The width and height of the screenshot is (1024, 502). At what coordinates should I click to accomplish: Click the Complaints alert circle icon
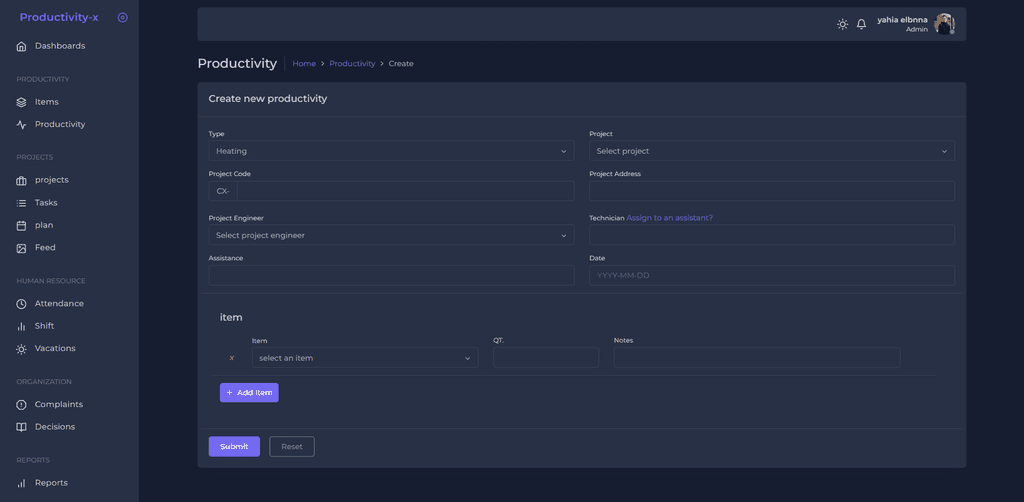coord(22,405)
